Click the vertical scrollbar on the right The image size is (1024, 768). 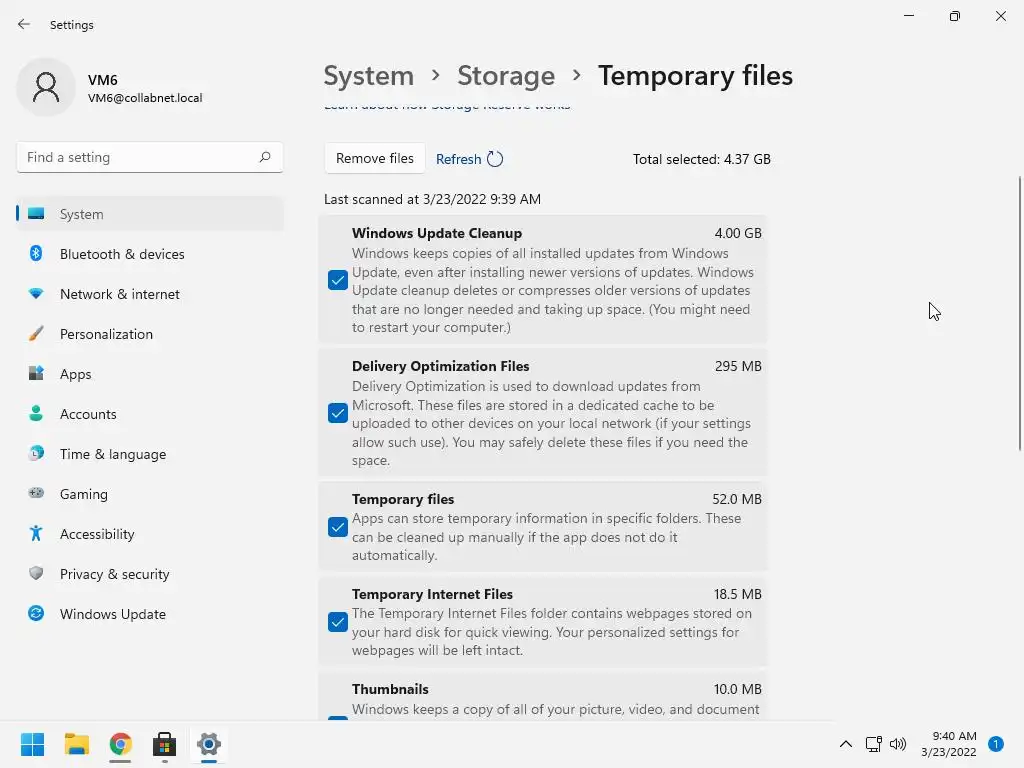(x=1020, y=312)
